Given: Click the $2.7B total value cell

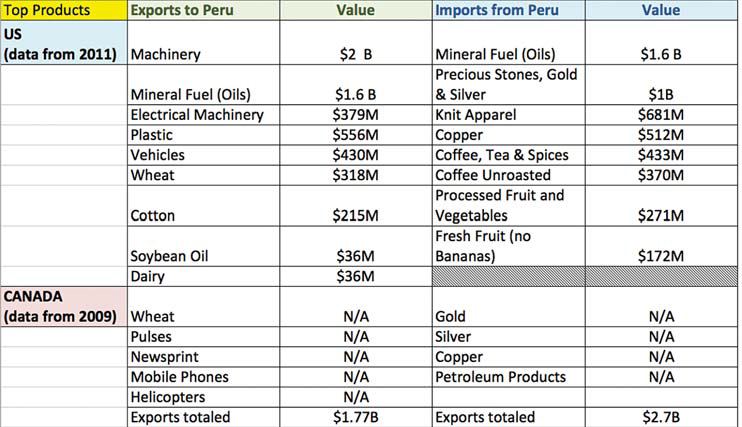Looking at the screenshot, I should point(662,417).
